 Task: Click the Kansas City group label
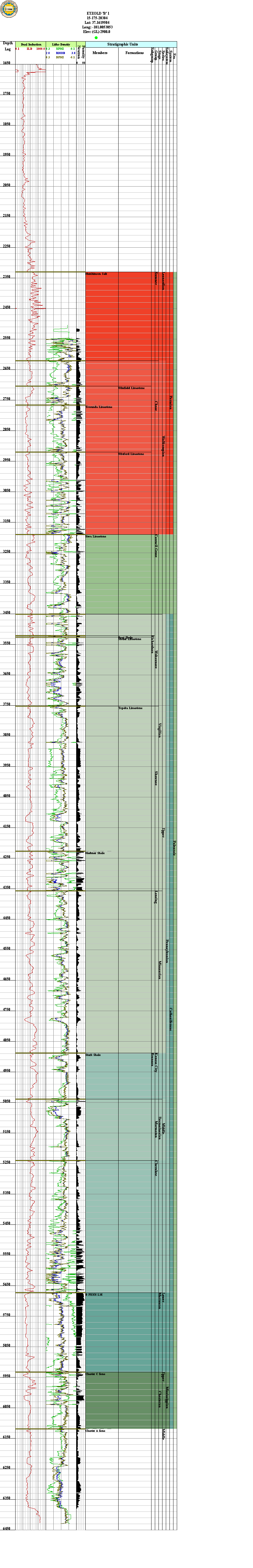(x=156, y=1063)
